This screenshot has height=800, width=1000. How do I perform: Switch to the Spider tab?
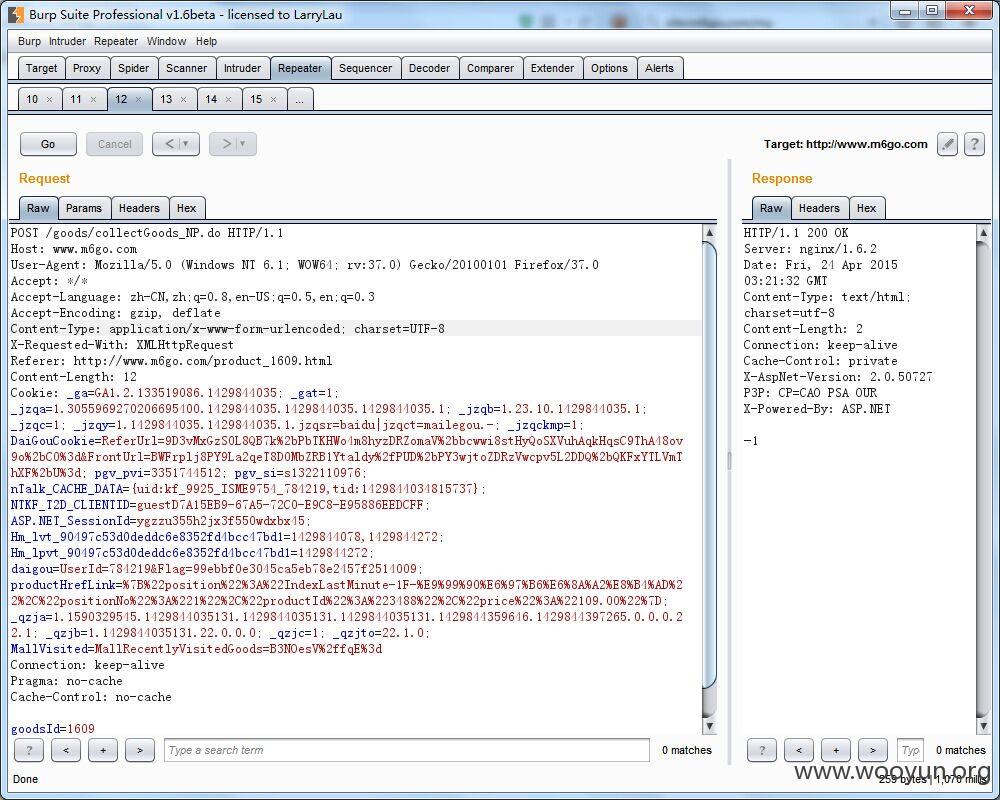(x=133, y=68)
